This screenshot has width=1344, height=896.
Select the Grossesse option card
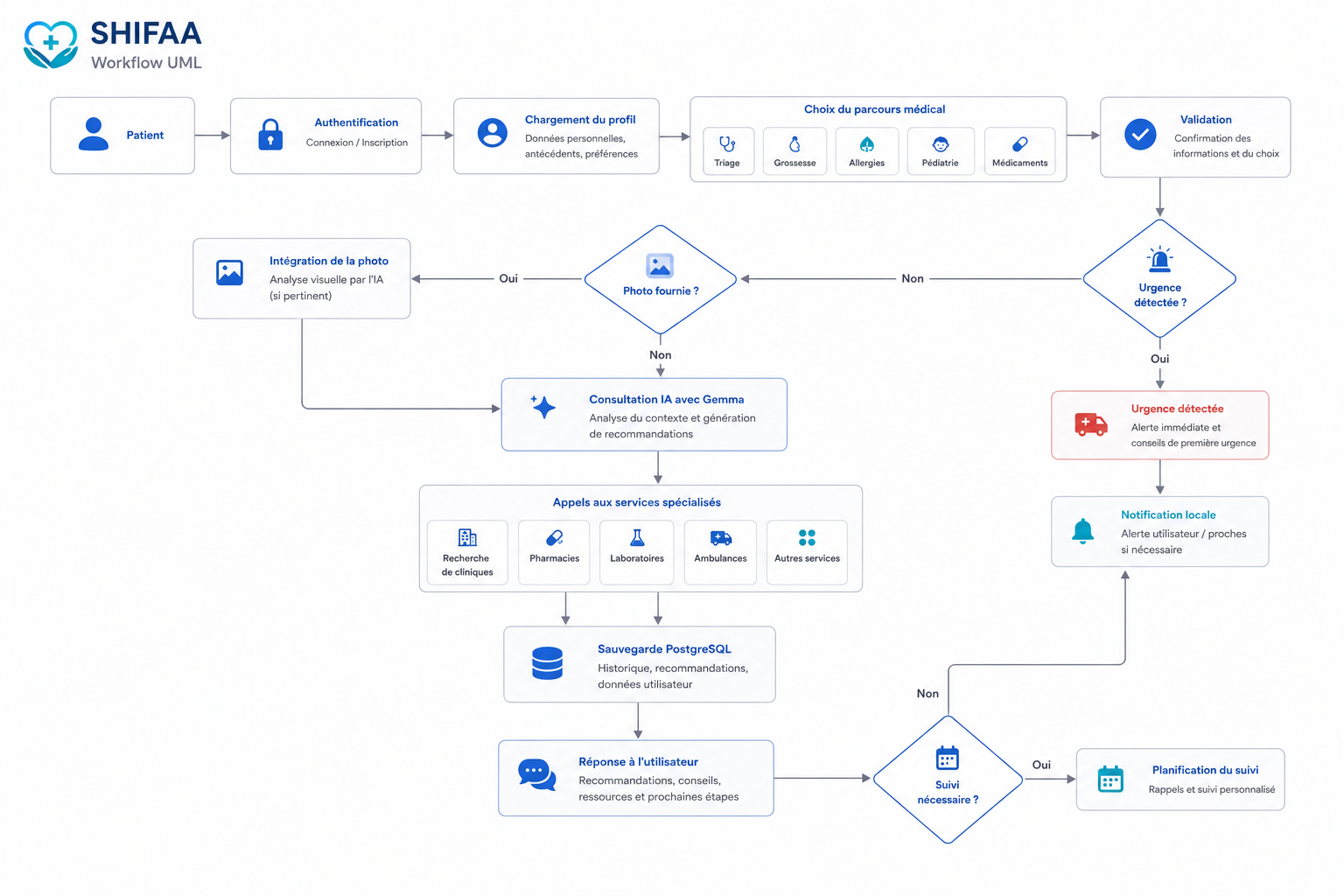click(x=794, y=150)
